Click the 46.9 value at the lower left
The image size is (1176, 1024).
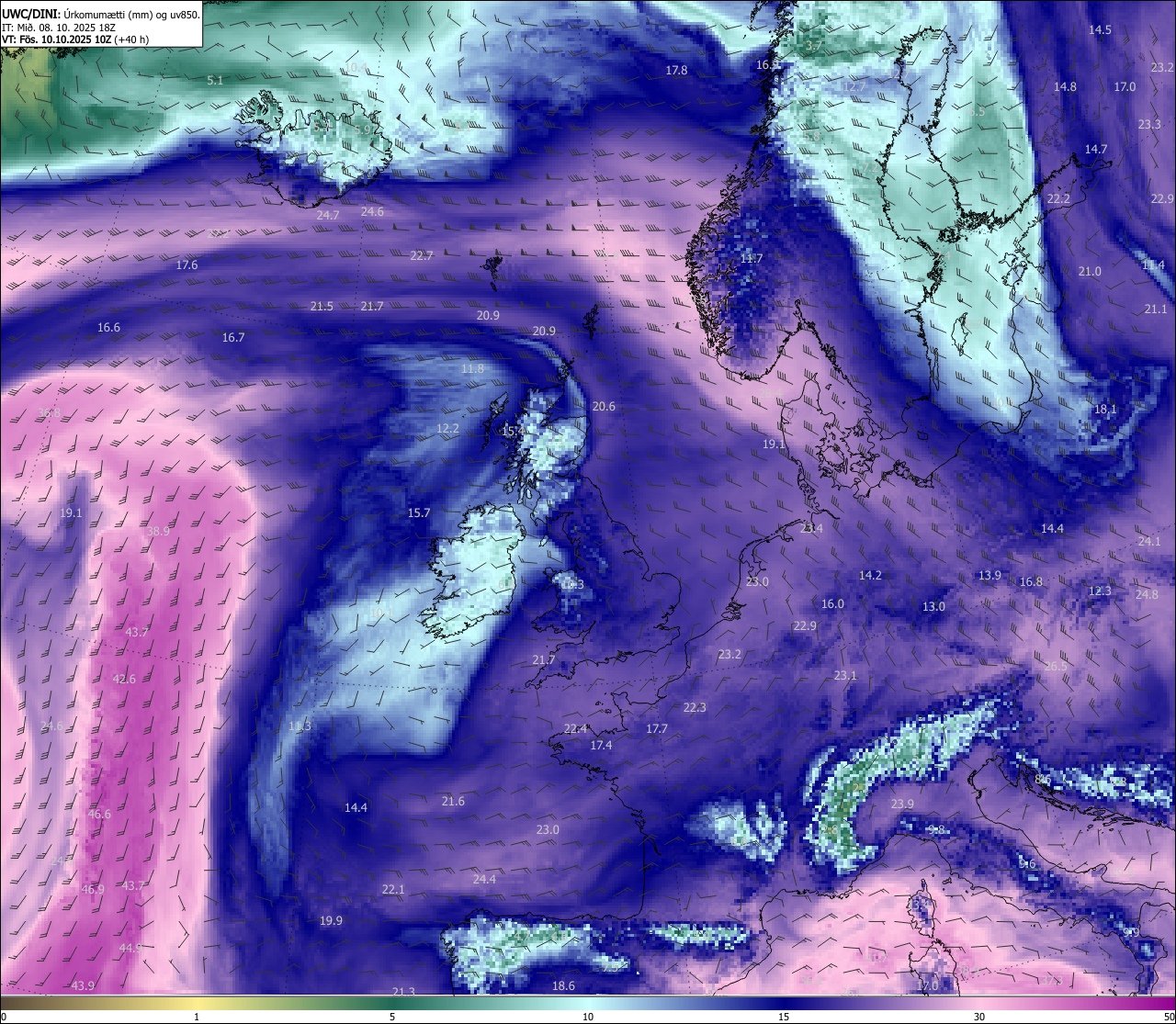click(x=93, y=890)
